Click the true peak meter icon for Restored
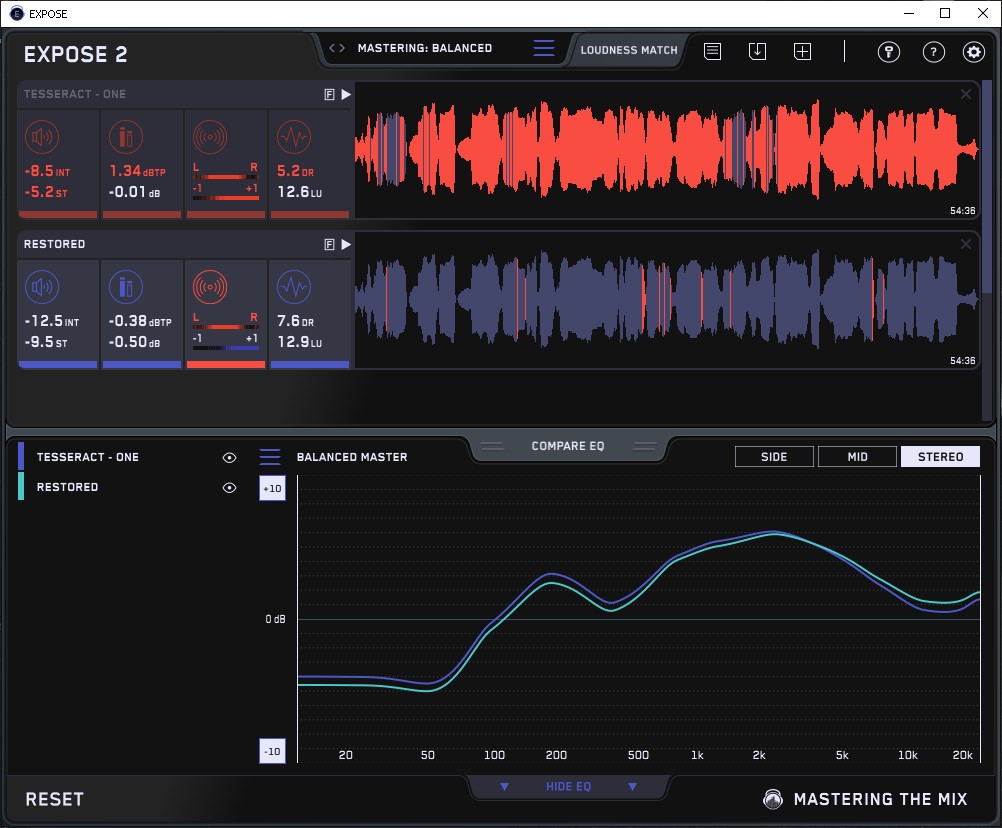 (x=127, y=288)
